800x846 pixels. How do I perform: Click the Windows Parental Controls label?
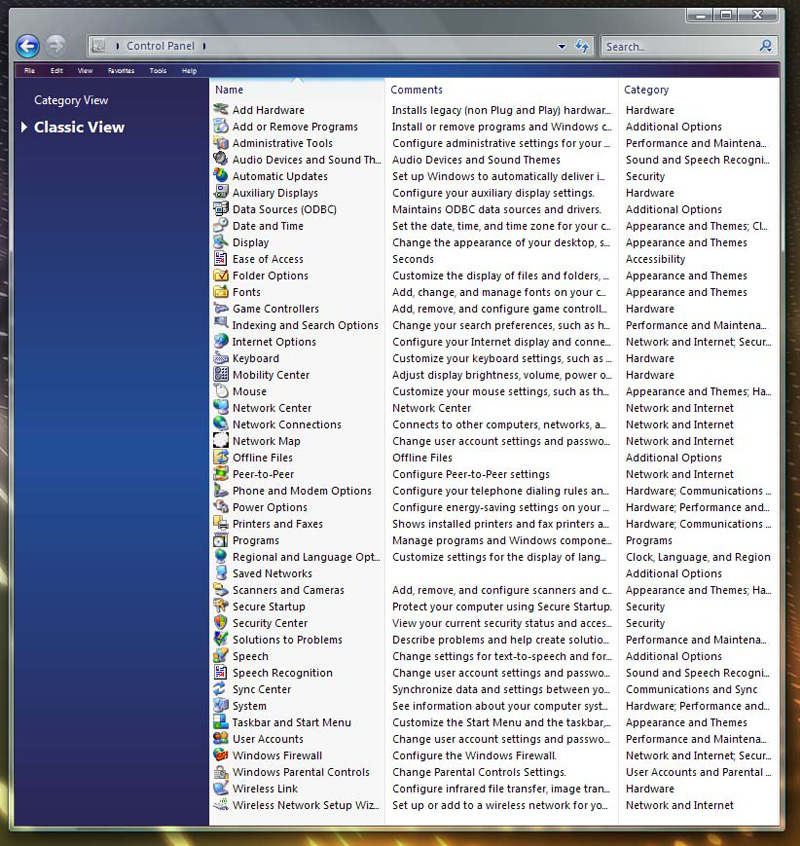[301, 772]
